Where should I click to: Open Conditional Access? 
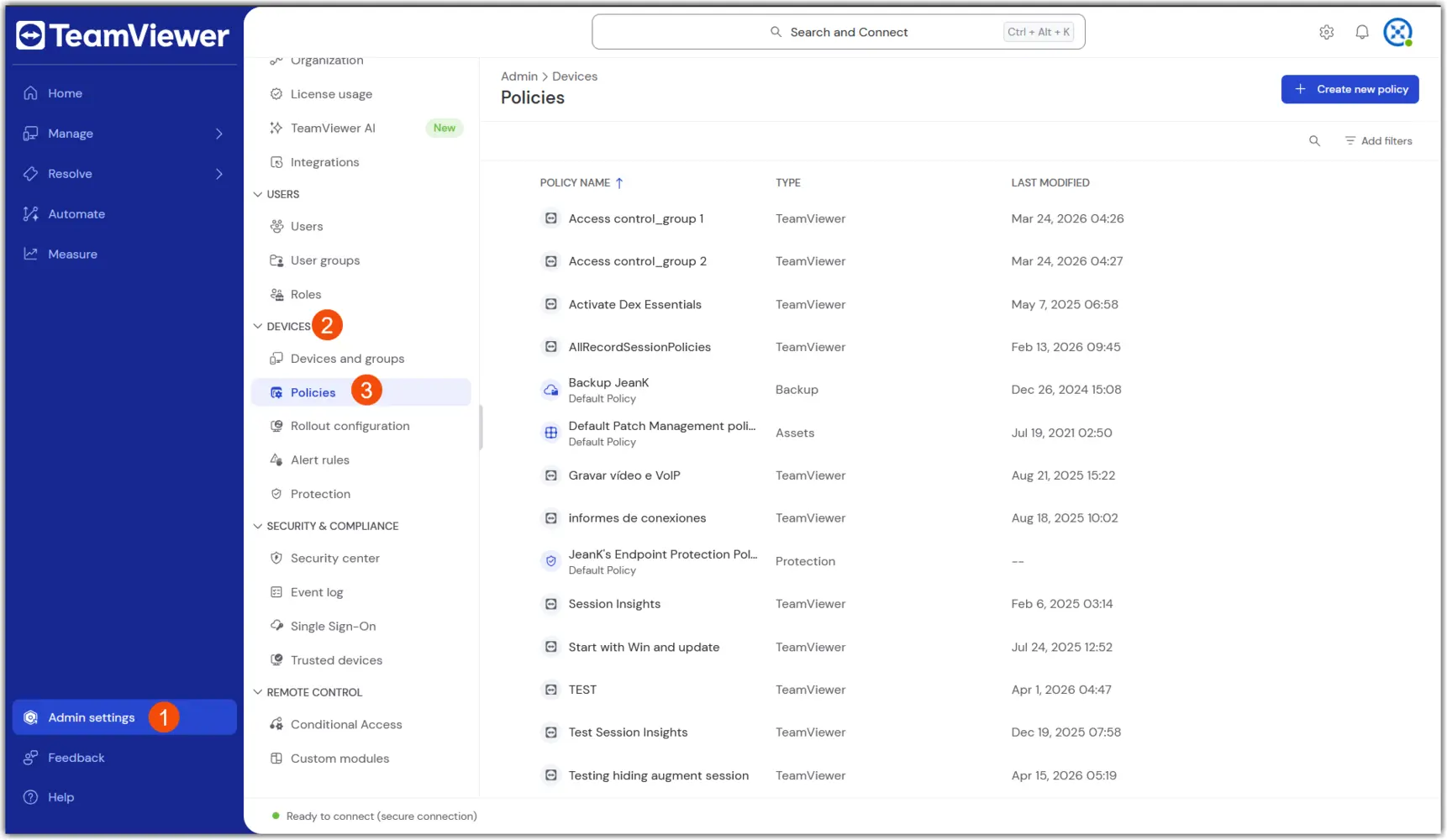point(361,724)
